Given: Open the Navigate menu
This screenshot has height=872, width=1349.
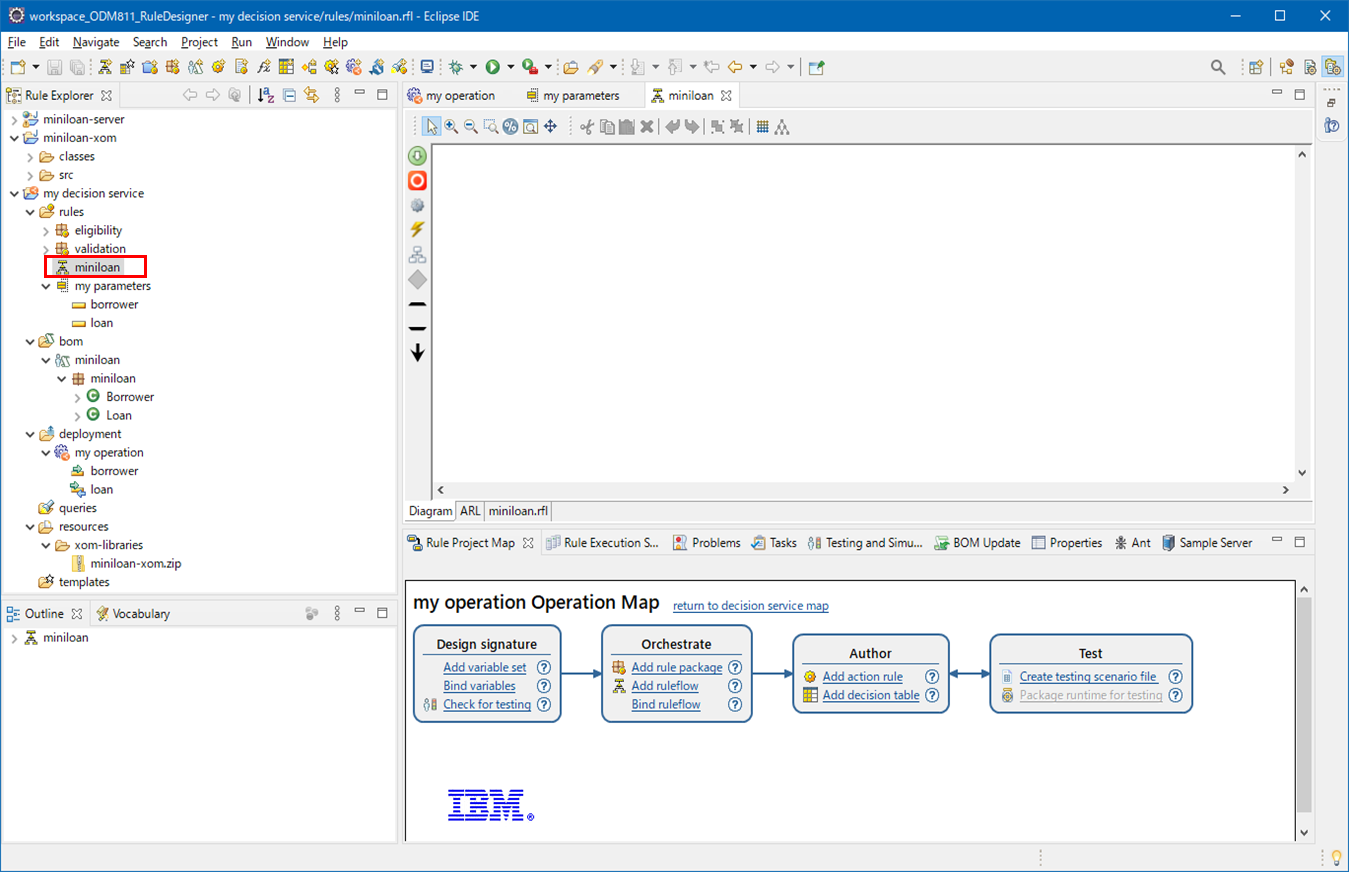Looking at the screenshot, I should 96,42.
